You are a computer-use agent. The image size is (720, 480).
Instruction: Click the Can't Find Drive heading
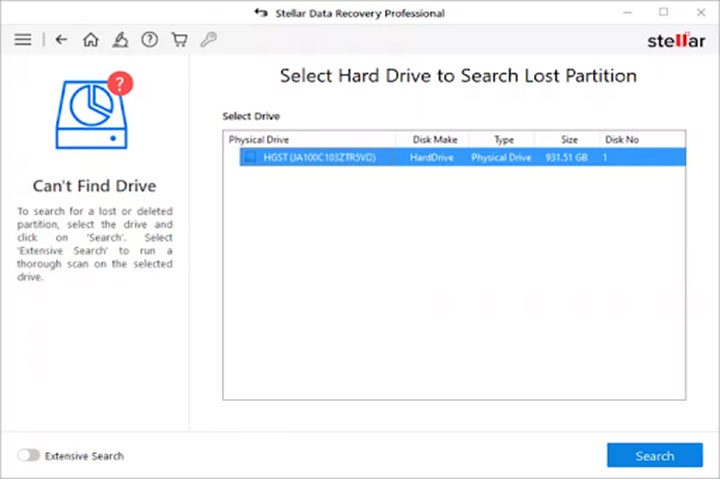click(95, 186)
